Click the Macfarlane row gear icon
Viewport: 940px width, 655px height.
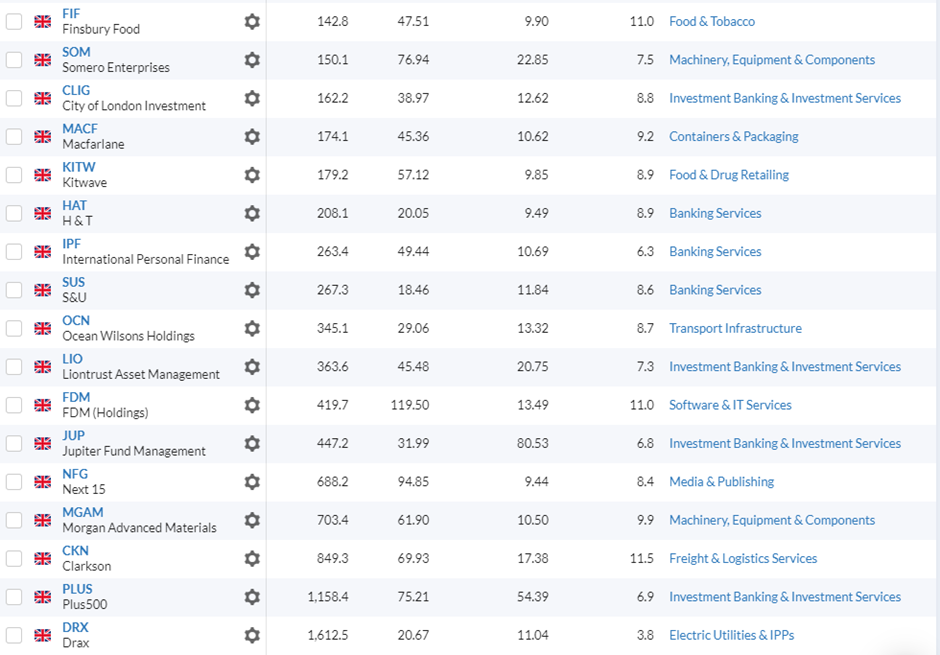[x=252, y=137]
